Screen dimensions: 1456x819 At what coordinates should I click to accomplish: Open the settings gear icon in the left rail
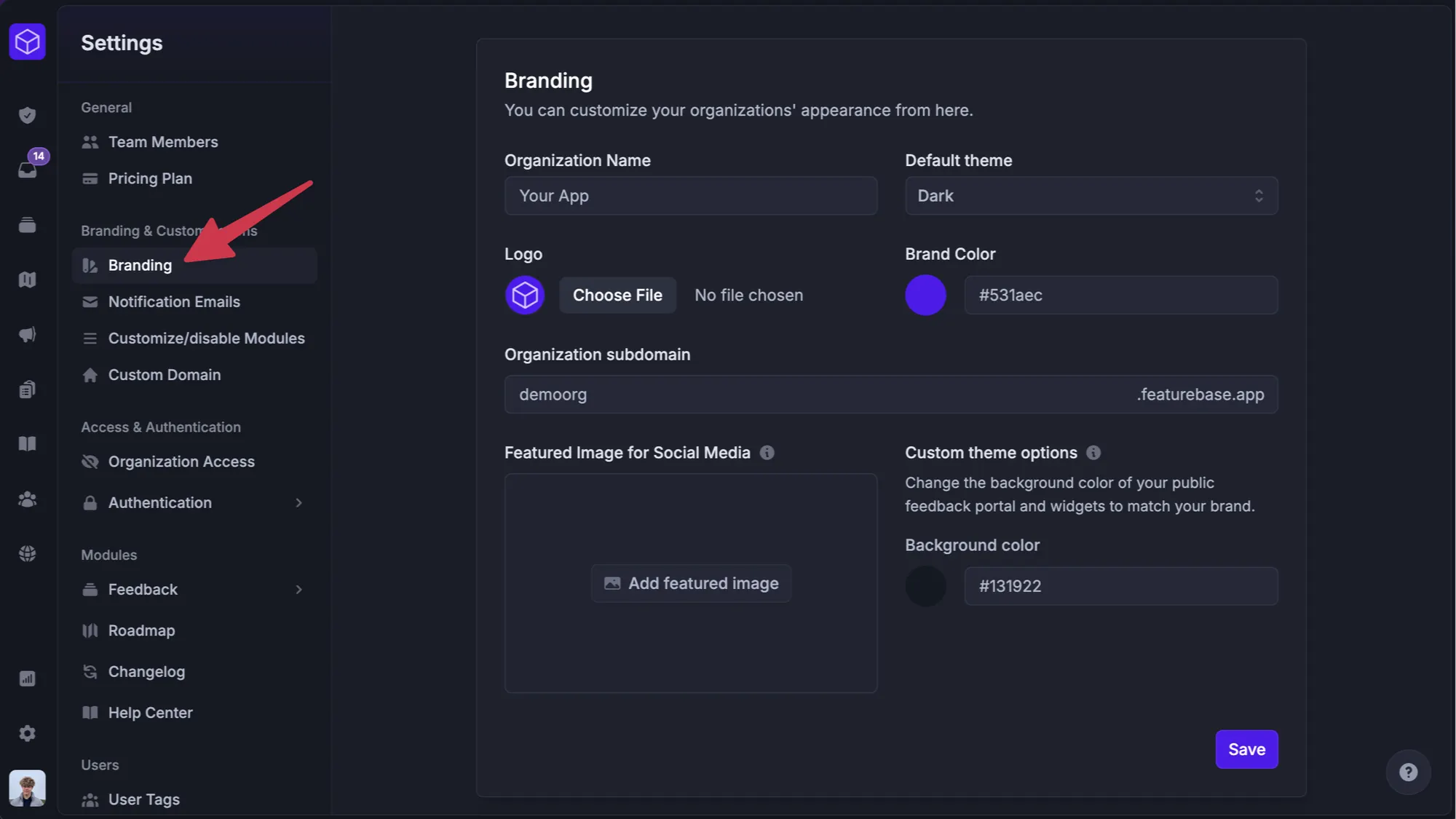(27, 733)
